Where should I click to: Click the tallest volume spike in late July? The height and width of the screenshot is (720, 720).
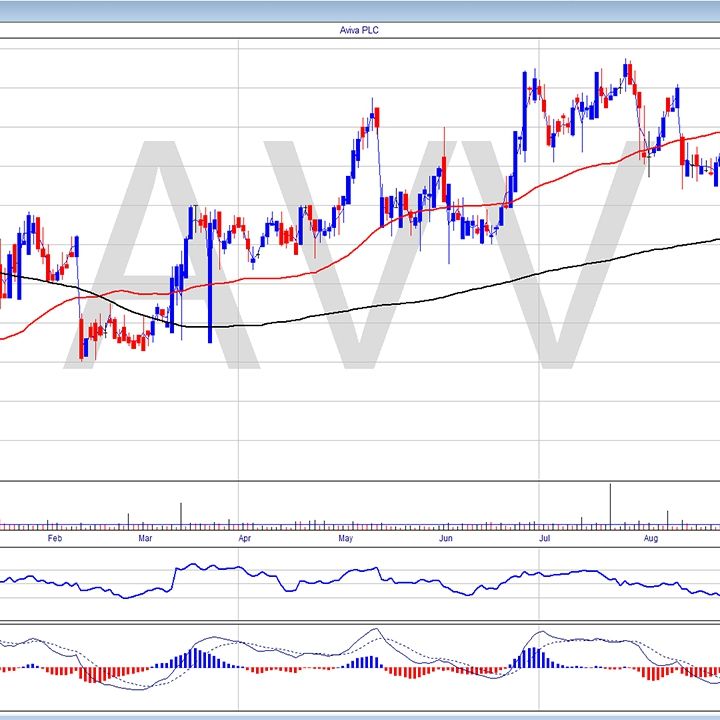(609, 505)
